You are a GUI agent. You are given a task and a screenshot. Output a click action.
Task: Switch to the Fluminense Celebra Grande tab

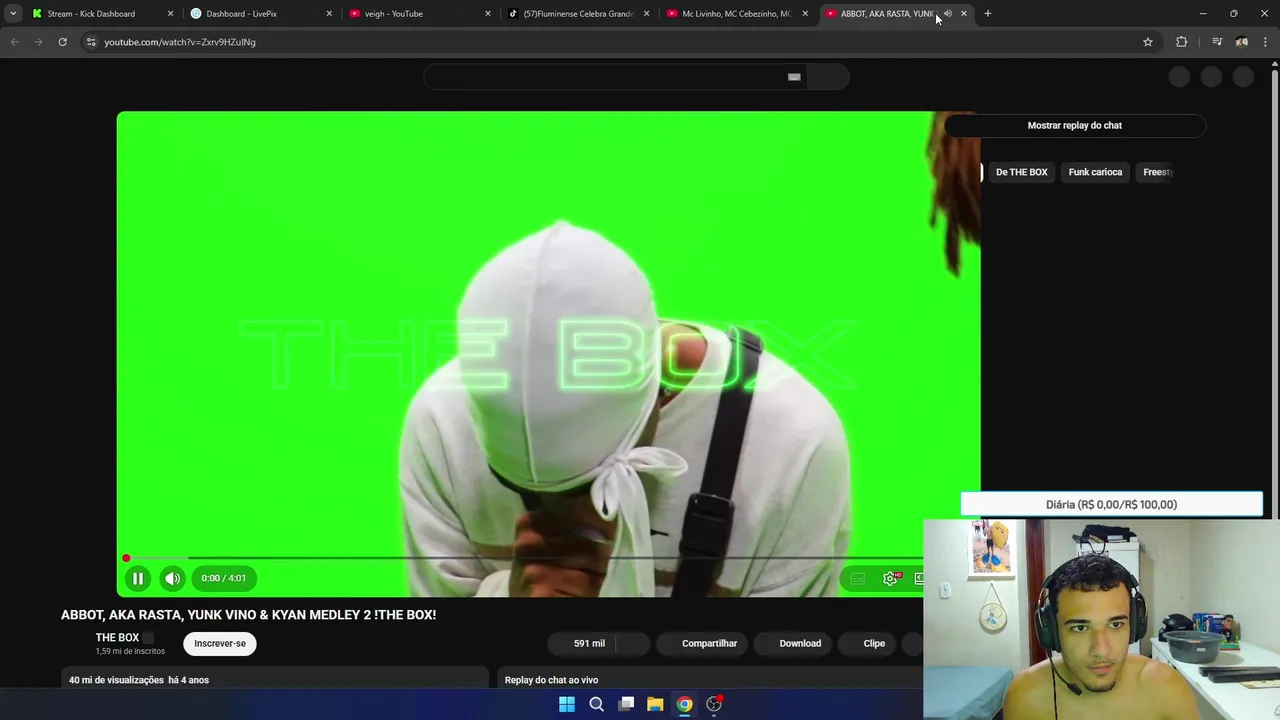(x=578, y=14)
